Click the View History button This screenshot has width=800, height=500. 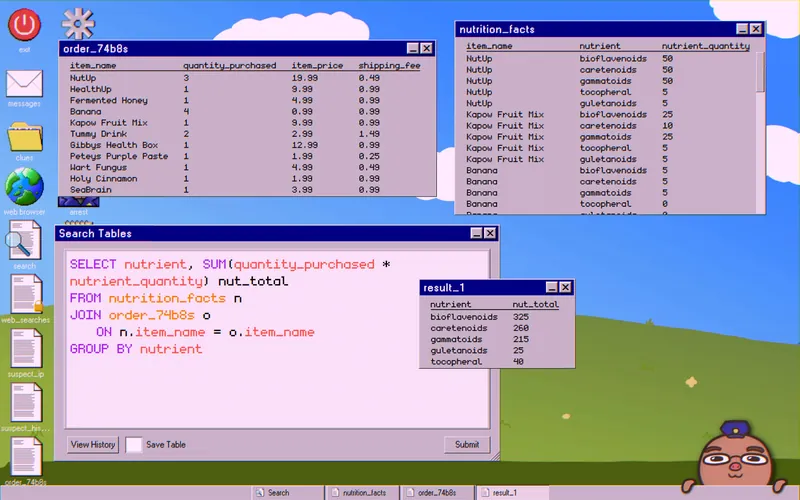(93, 444)
